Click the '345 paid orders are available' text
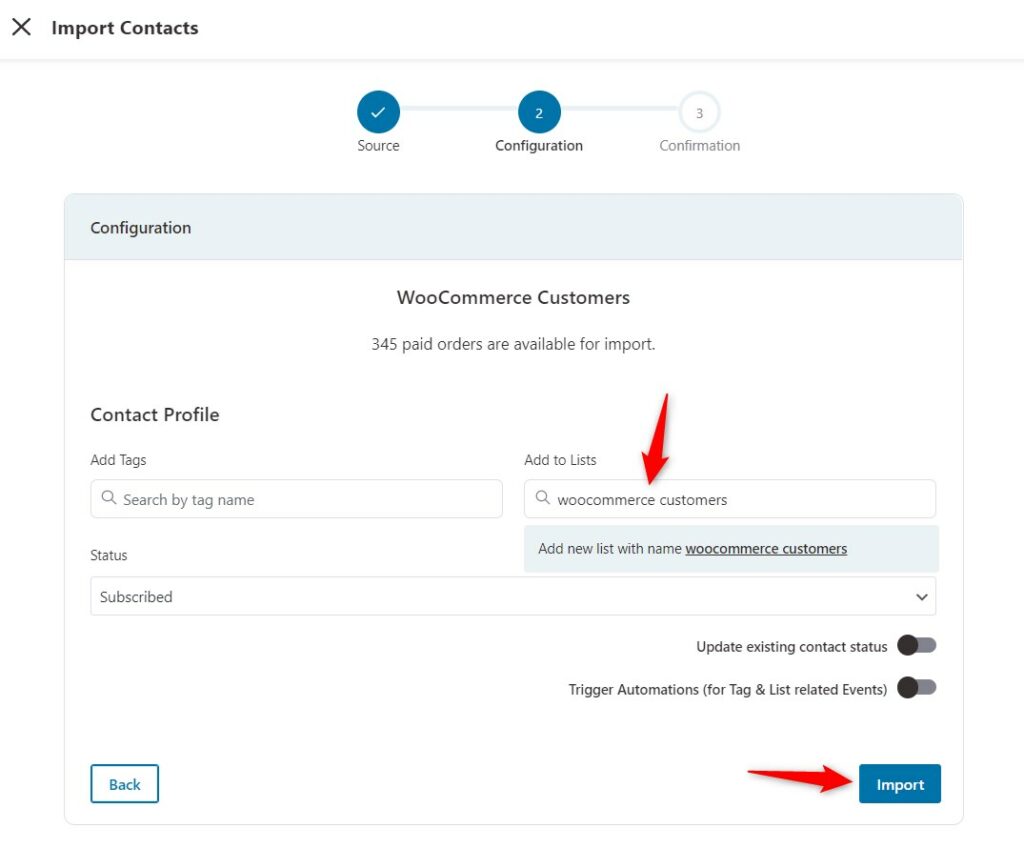 pyautogui.click(x=513, y=344)
